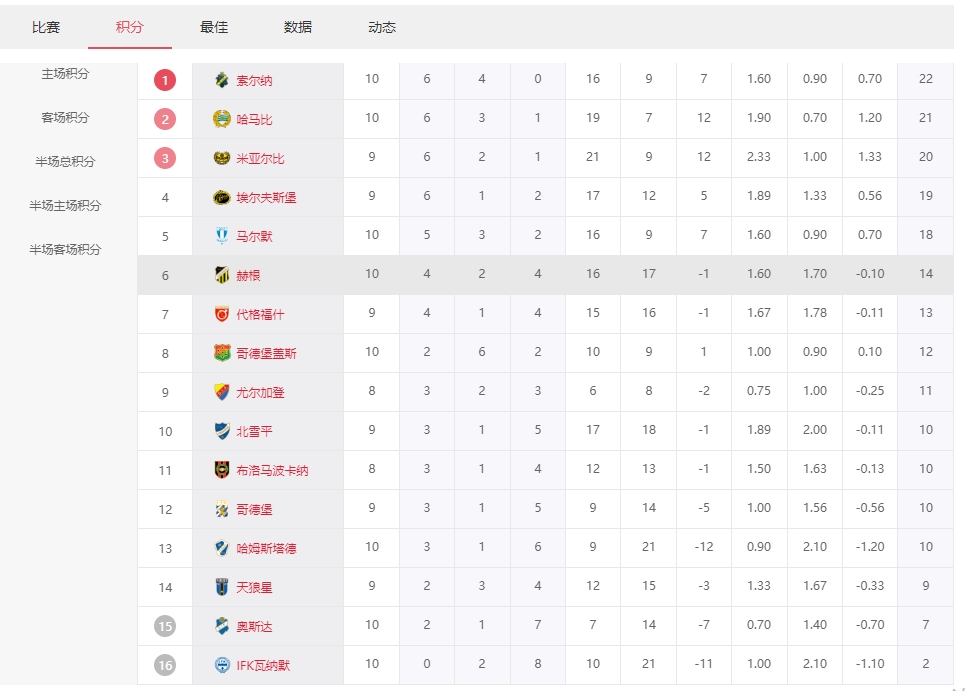Click the 布洛马波卡纳 team badge icon
Image resolution: width=969 pixels, height=691 pixels.
[x=222, y=470]
